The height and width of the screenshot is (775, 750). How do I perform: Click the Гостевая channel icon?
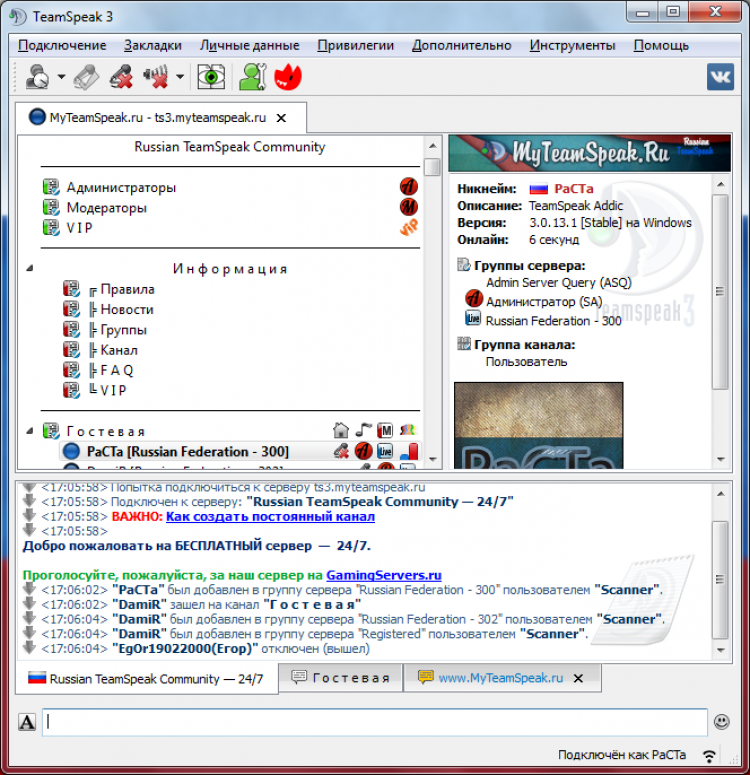tap(51, 431)
